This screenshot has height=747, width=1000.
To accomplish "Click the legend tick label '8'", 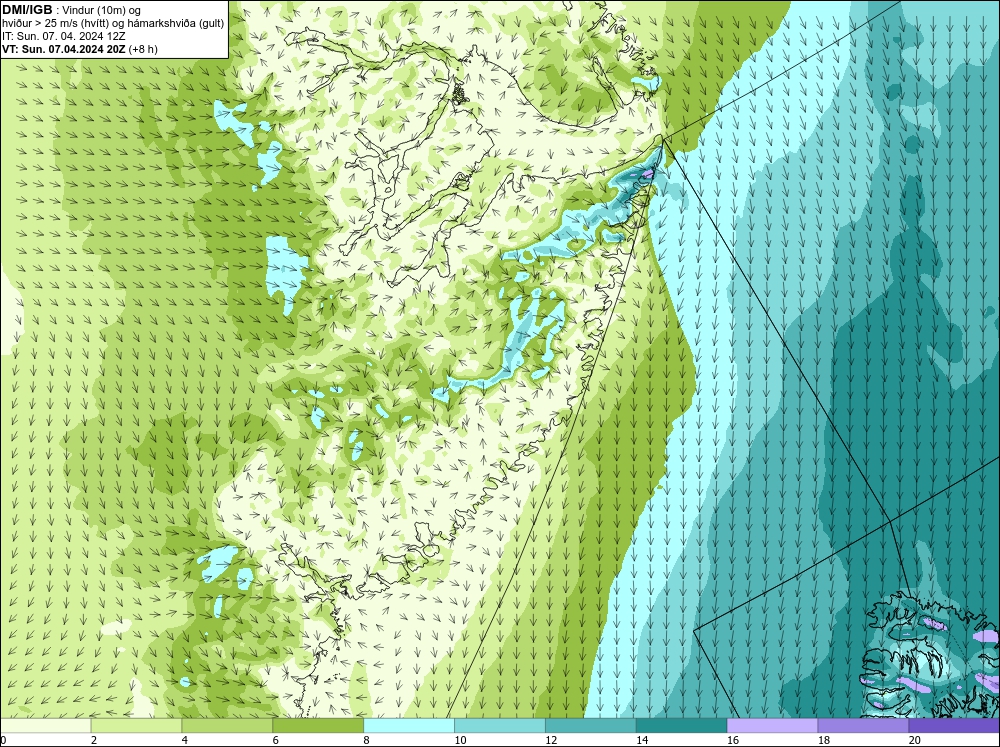I will [367, 740].
